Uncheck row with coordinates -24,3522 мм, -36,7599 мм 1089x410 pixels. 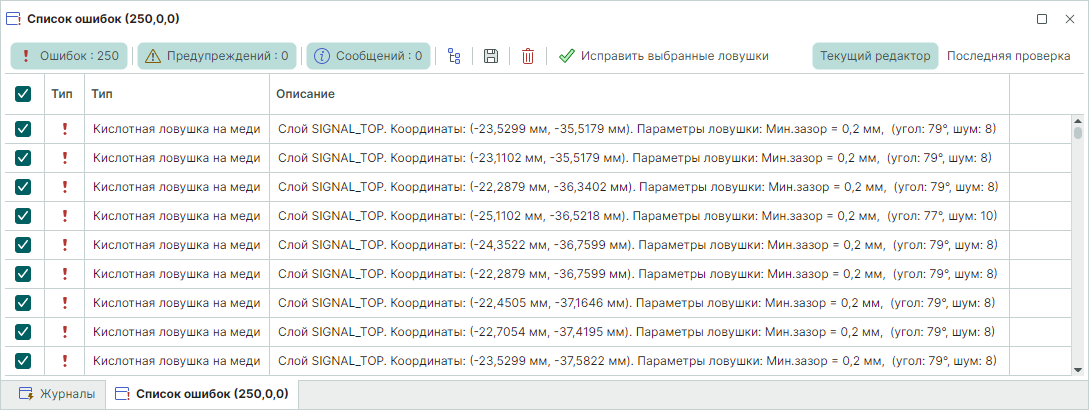(23, 245)
